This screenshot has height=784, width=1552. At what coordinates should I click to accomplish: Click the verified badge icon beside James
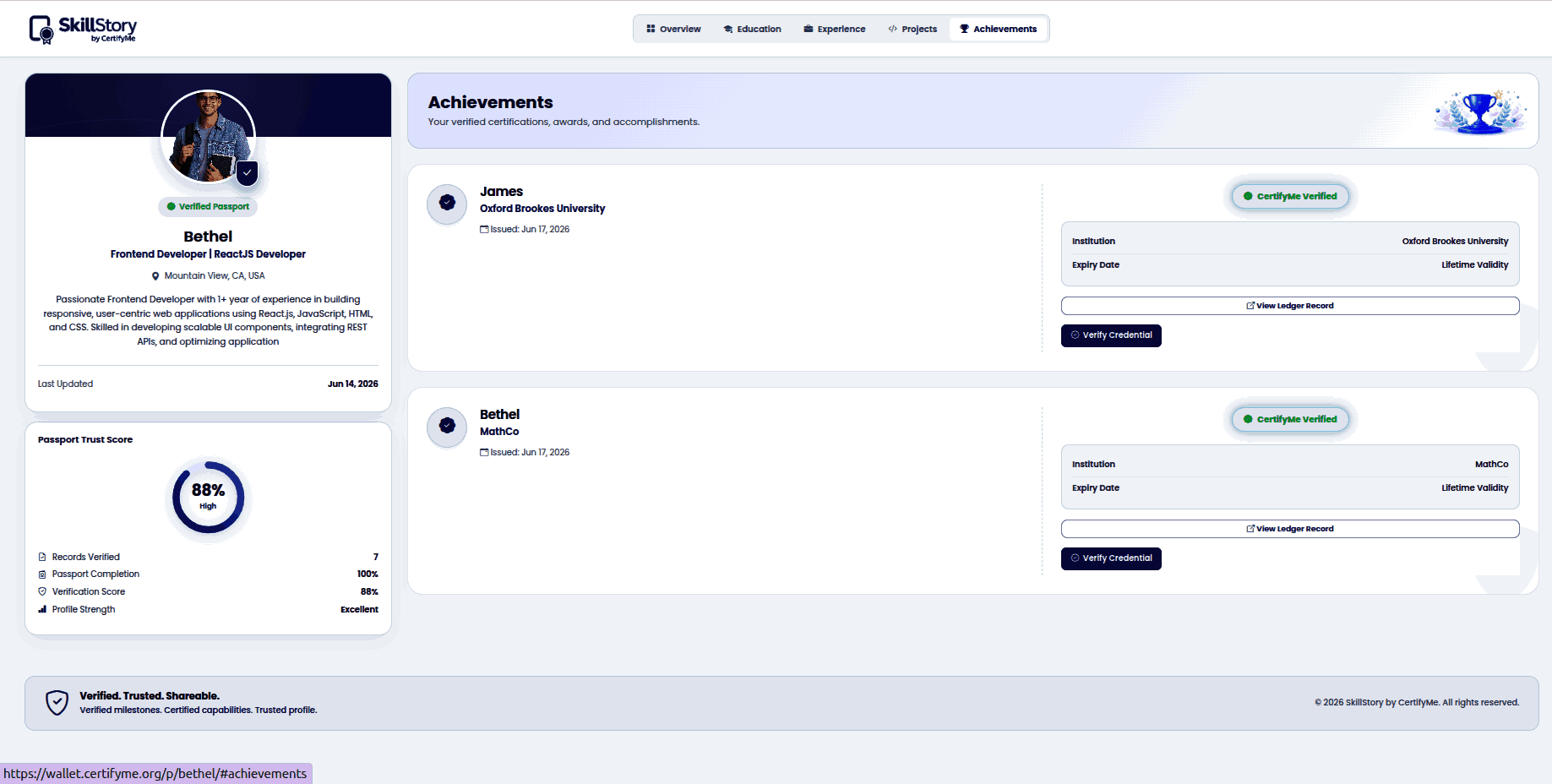[447, 203]
